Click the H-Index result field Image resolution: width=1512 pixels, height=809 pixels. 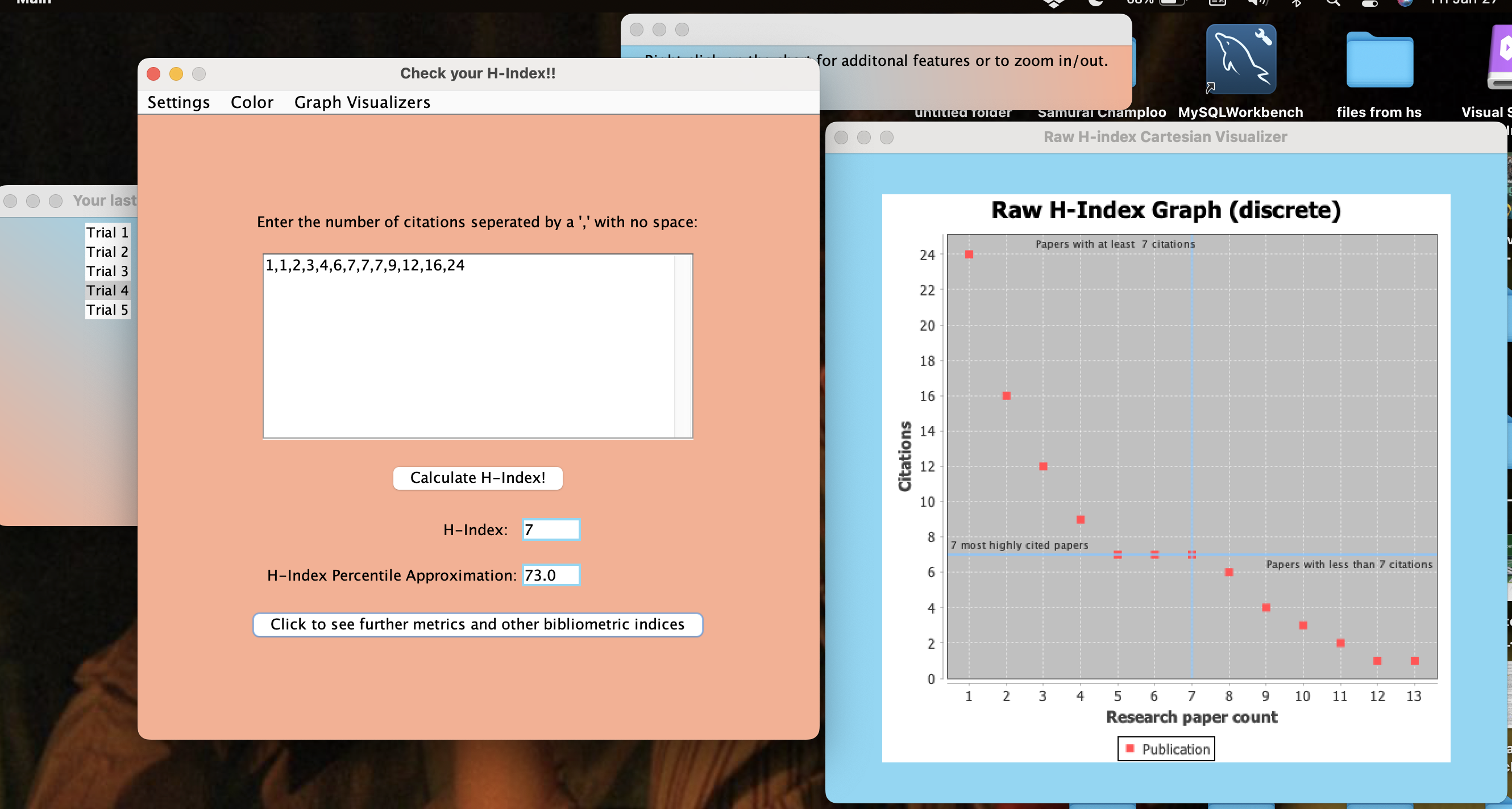[x=551, y=529]
